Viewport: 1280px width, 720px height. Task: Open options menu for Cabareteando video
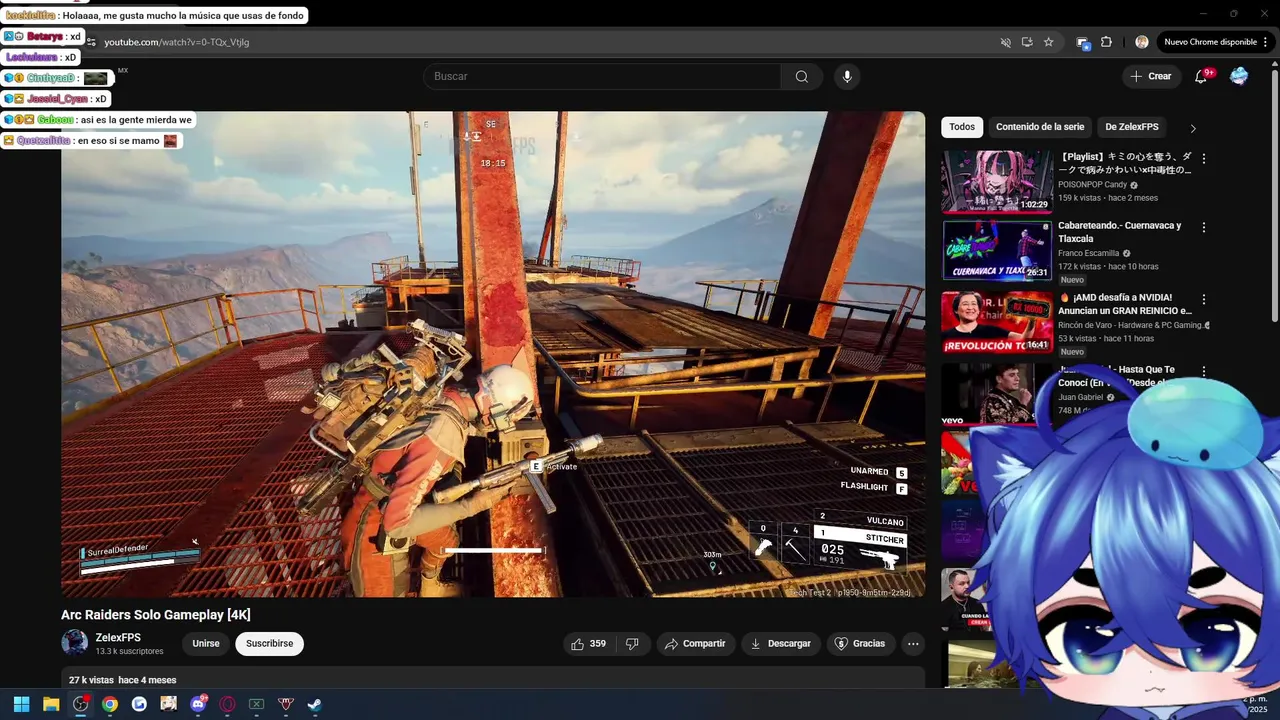(x=1204, y=228)
